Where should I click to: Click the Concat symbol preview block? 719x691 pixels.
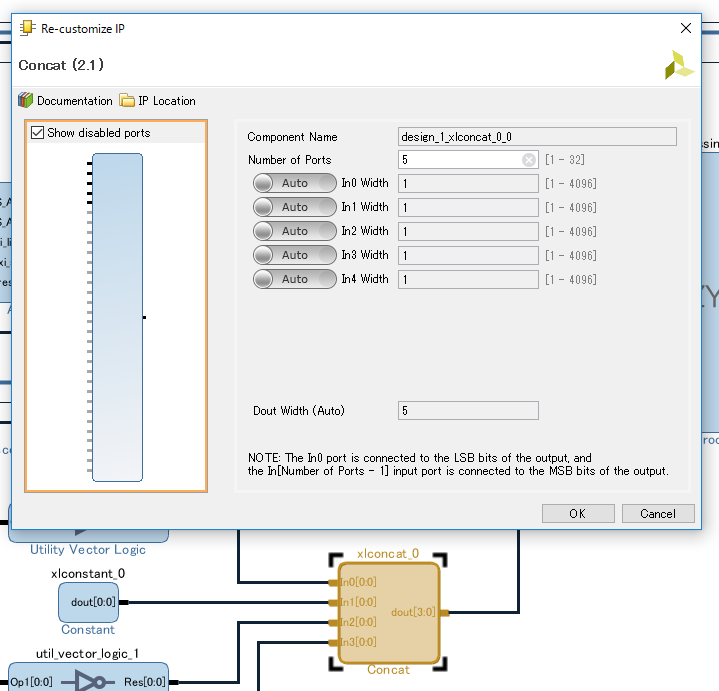pos(117,317)
